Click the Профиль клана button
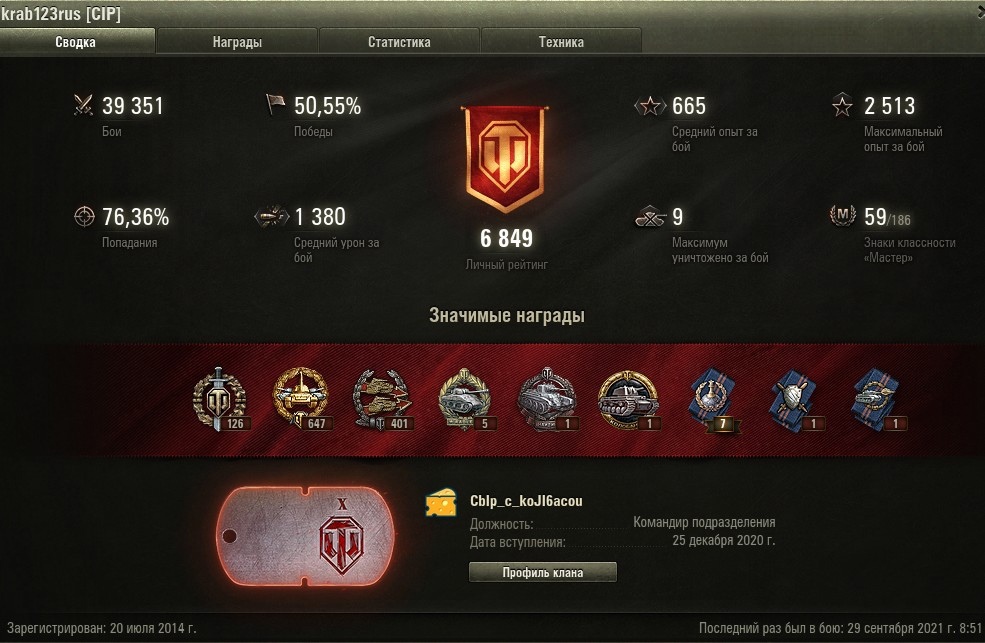 click(543, 572)
